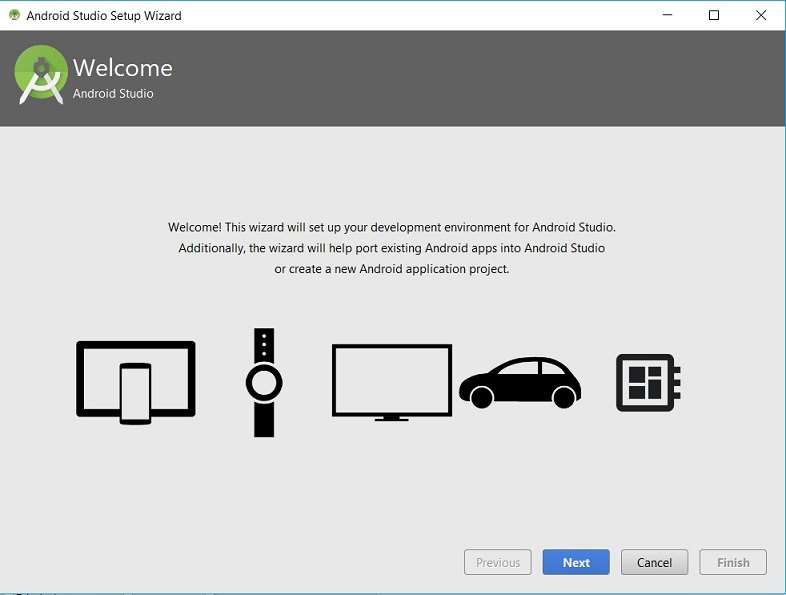Click the line 'or create a new Android application project.'
Screen dimensions: 786x595
click(x=392, y=269)
